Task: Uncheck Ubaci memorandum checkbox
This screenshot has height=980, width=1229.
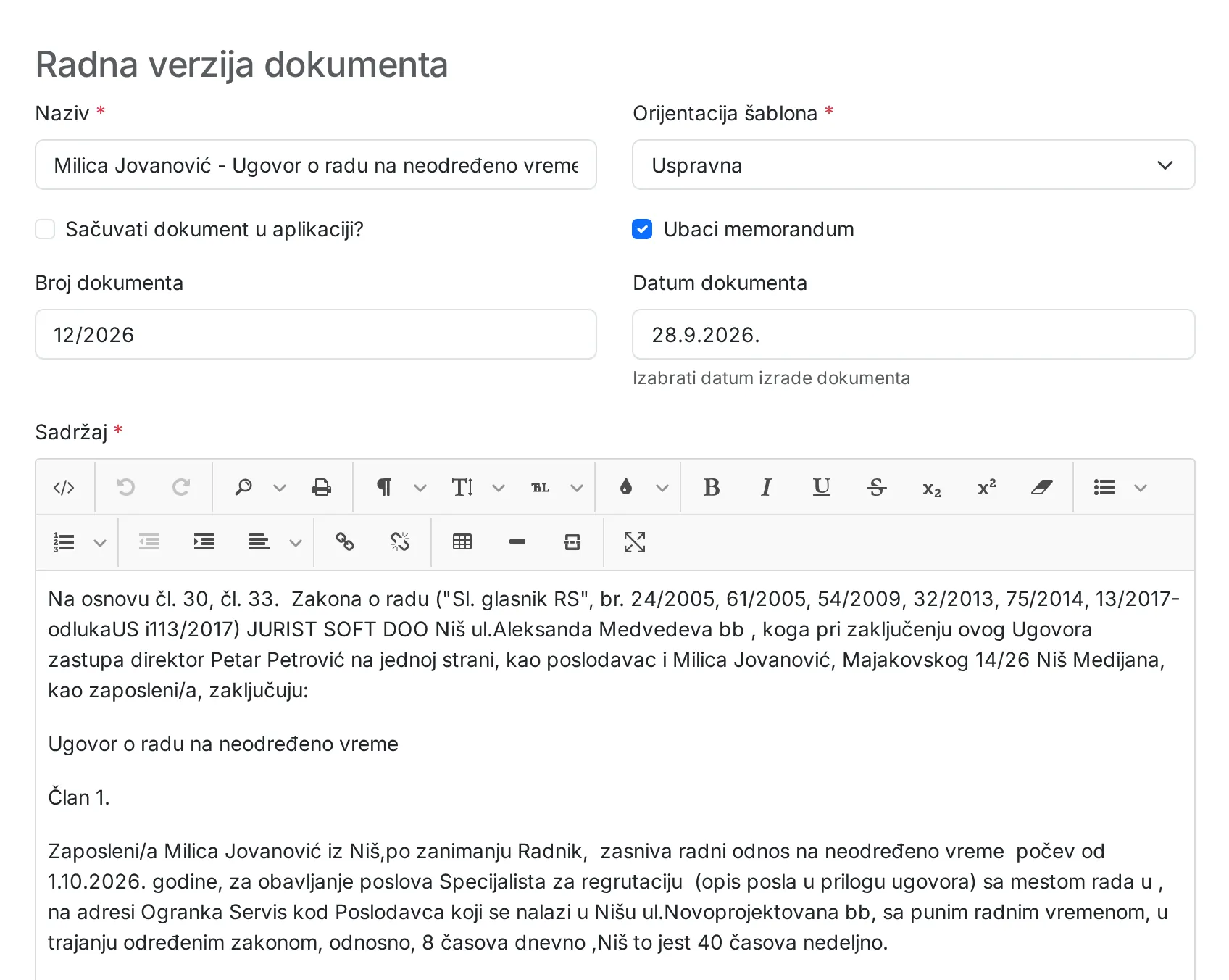Action: pyautogui.click(x=642, y=229)
